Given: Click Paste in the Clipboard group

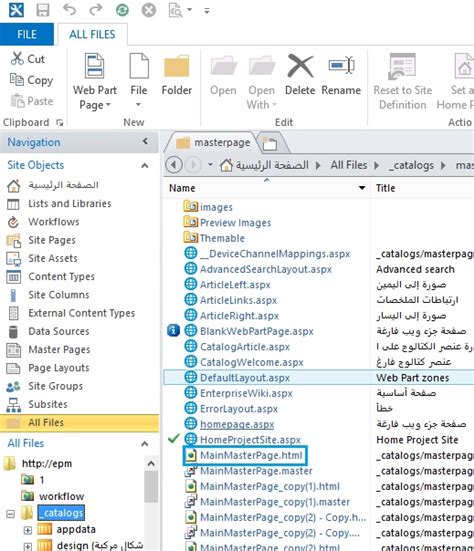Looking at the screenshot, I should tap(32, 101).
